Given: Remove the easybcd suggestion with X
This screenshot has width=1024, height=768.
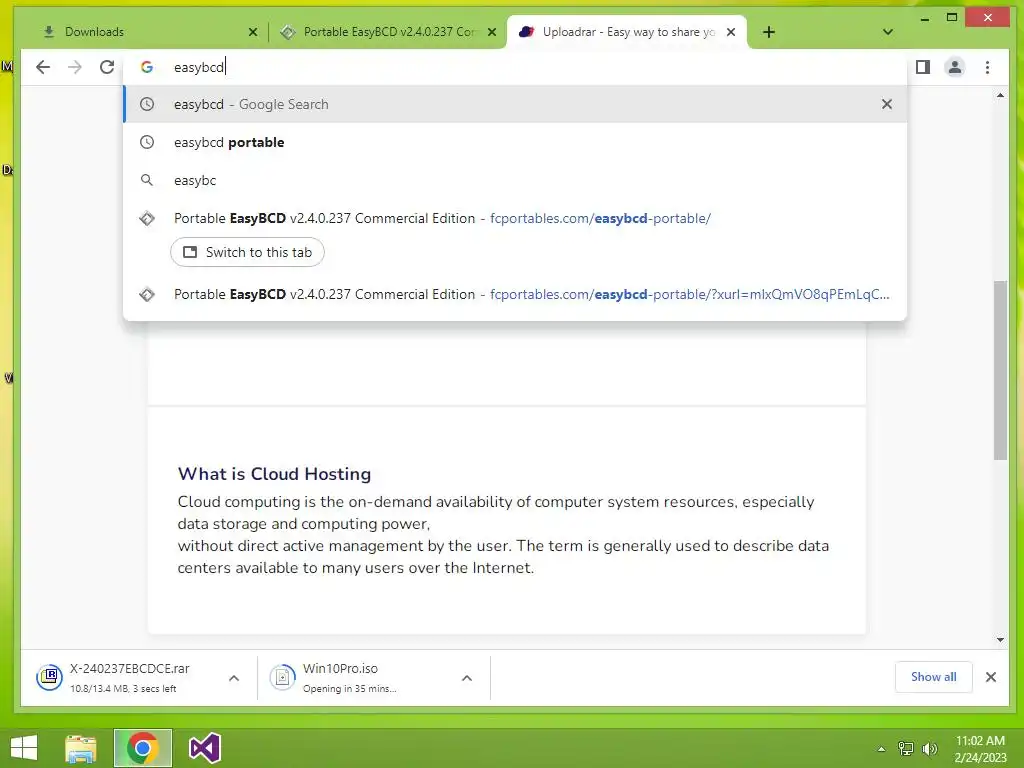Looking at the screenshot, I should point(887,104).
